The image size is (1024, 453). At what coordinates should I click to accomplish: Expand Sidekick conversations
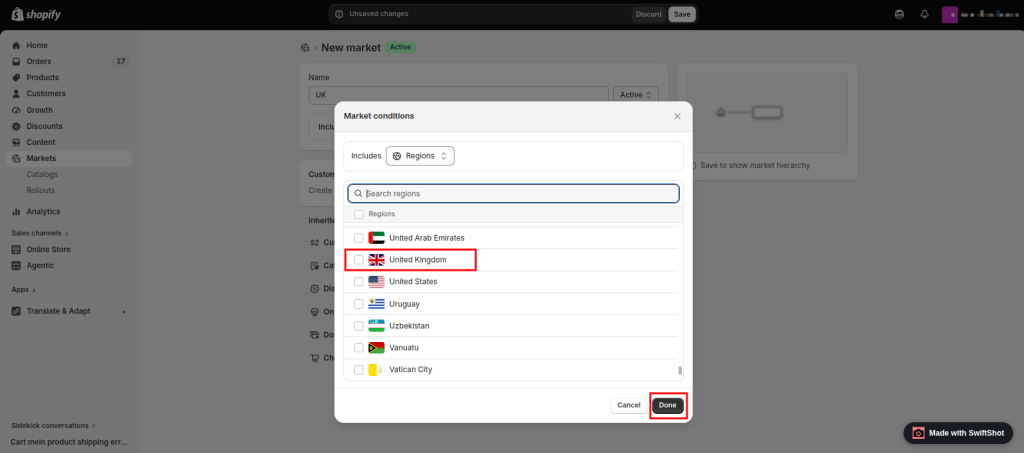pyautogui.click(x=53, y=425)
